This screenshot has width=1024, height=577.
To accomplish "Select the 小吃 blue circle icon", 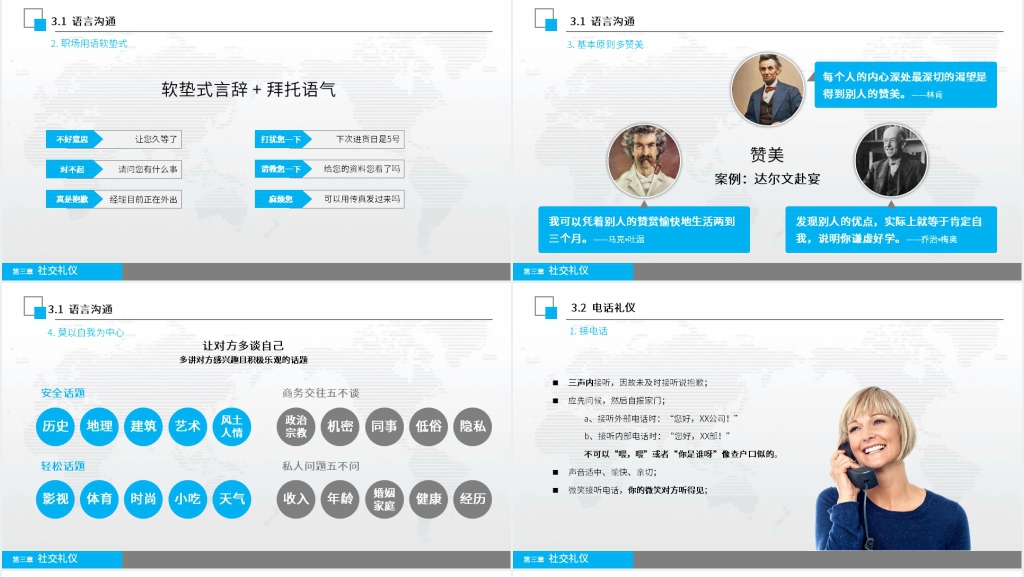I will click(x=187, y=500).
